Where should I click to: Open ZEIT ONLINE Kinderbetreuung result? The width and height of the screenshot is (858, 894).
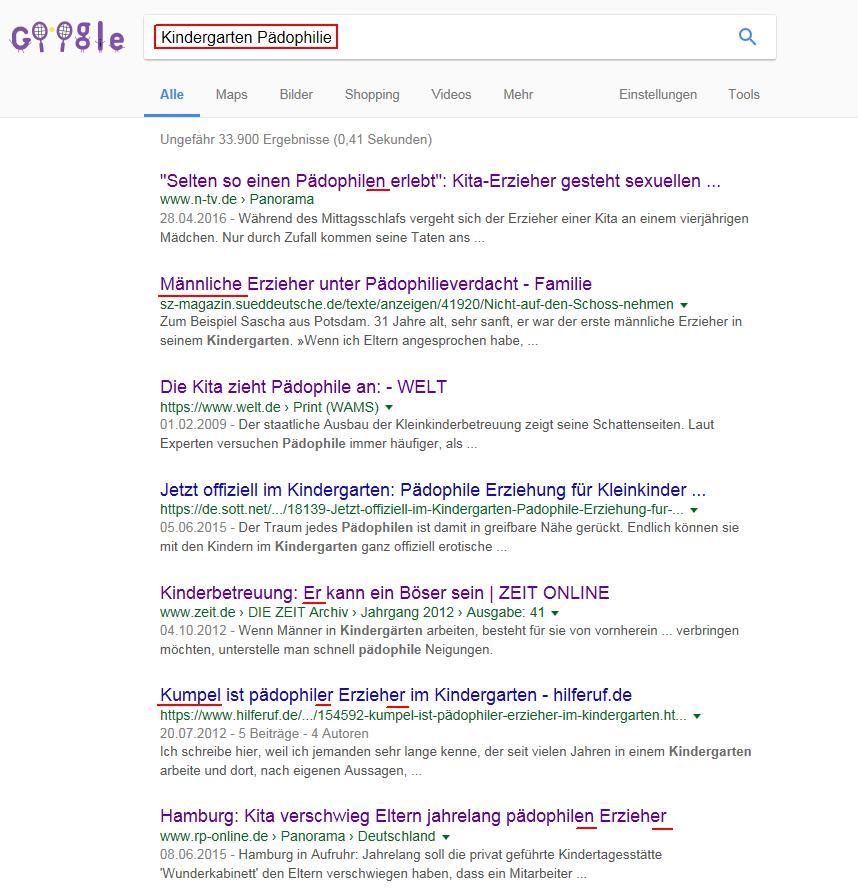385,593
